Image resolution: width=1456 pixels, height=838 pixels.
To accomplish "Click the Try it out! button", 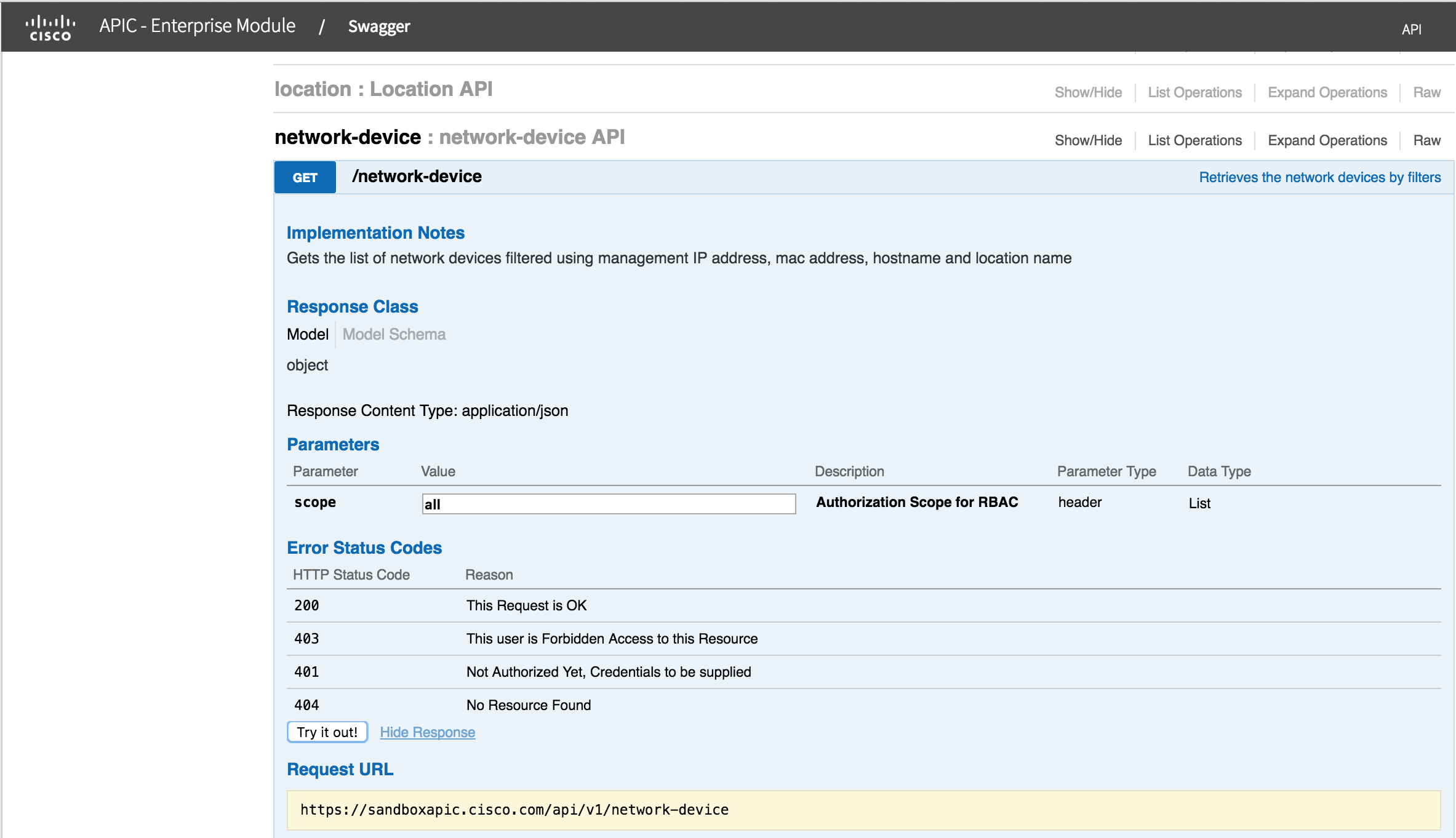I will tap(327, 732).
